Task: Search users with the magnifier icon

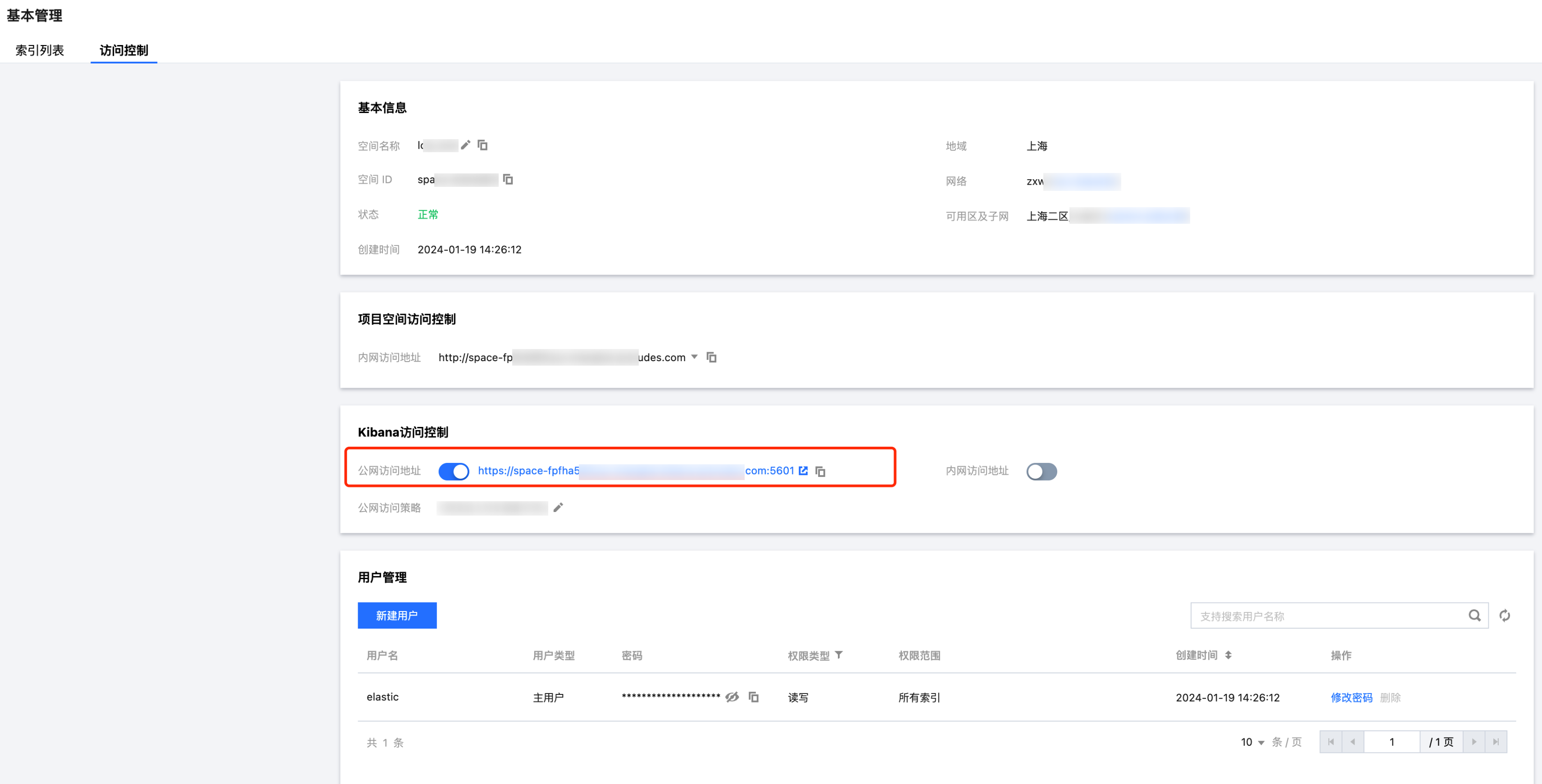Action: 1474,616
